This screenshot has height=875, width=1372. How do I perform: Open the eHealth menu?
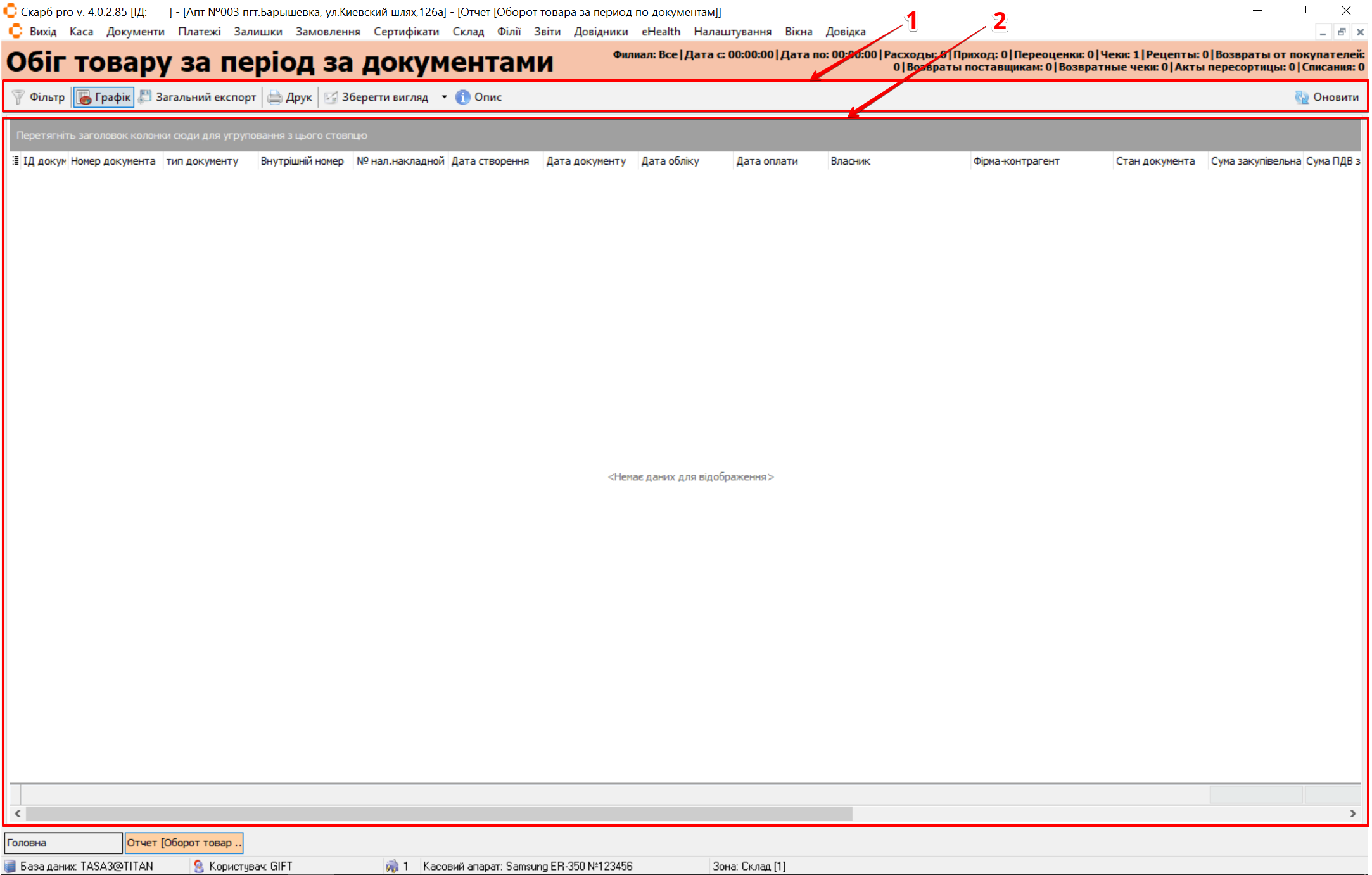tap(661, 32)
